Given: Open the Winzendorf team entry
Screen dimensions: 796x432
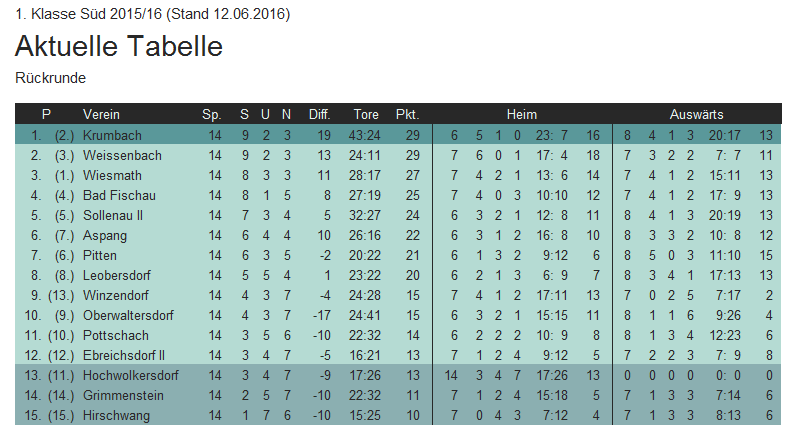Looking at the screenshot, I should [117, 295].
